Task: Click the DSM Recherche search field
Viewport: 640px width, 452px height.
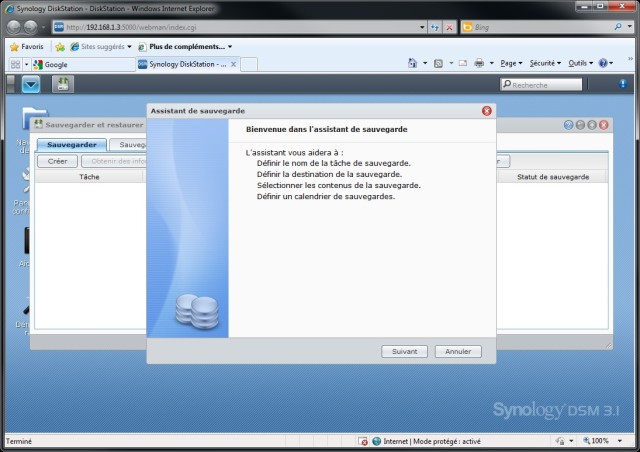Action: click(557, 85)
